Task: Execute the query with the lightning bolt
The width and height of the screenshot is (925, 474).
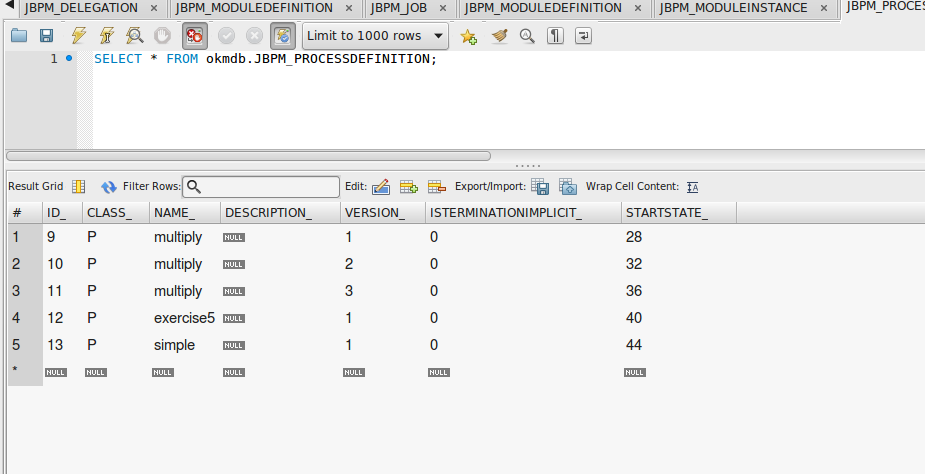Action: click(79, 36)
